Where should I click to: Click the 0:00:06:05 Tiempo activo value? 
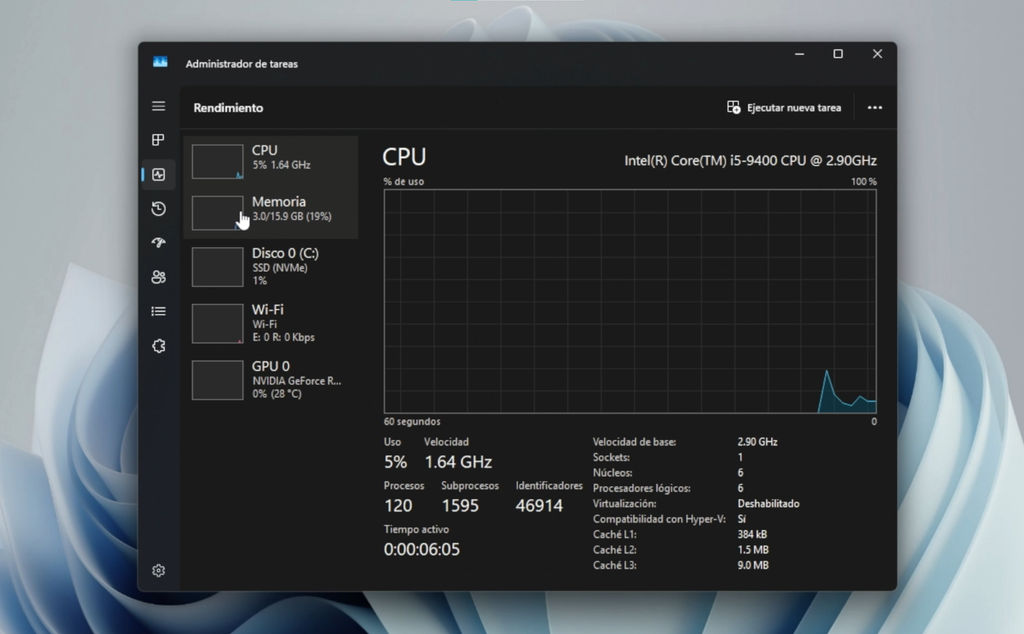(x=422, y=550)
